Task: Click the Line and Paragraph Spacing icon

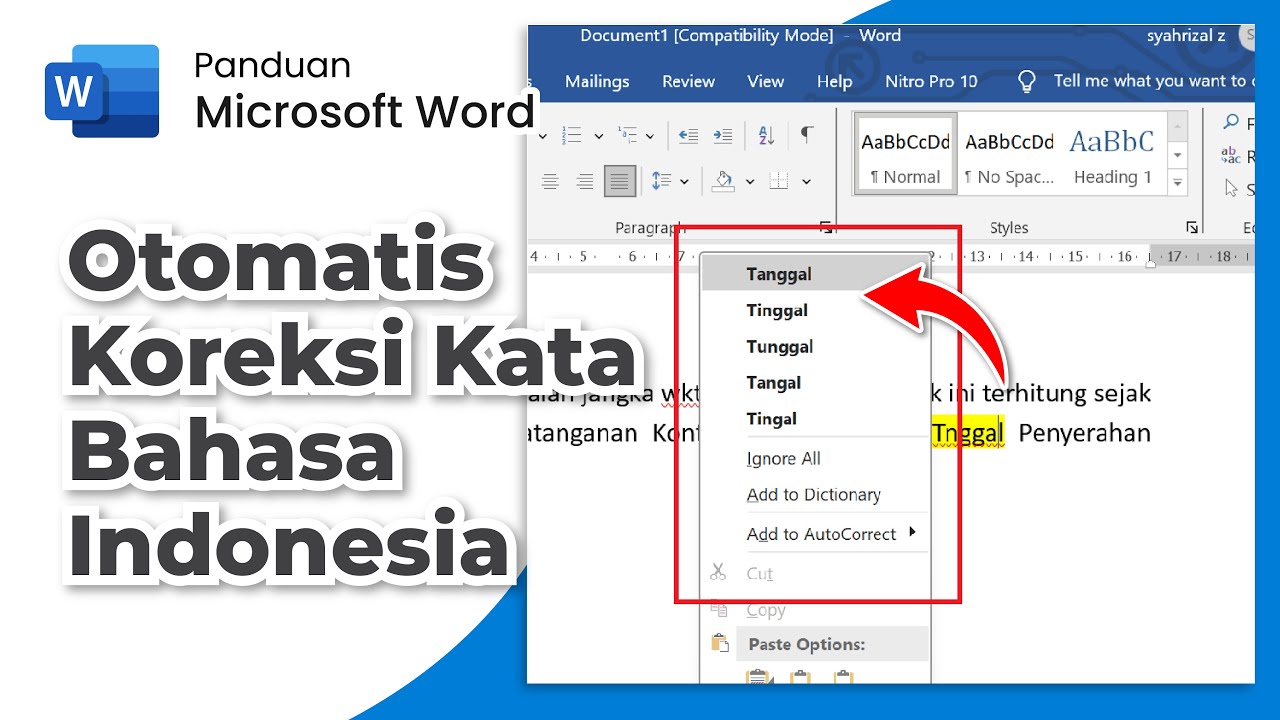Action: click(x=661, y=182)
